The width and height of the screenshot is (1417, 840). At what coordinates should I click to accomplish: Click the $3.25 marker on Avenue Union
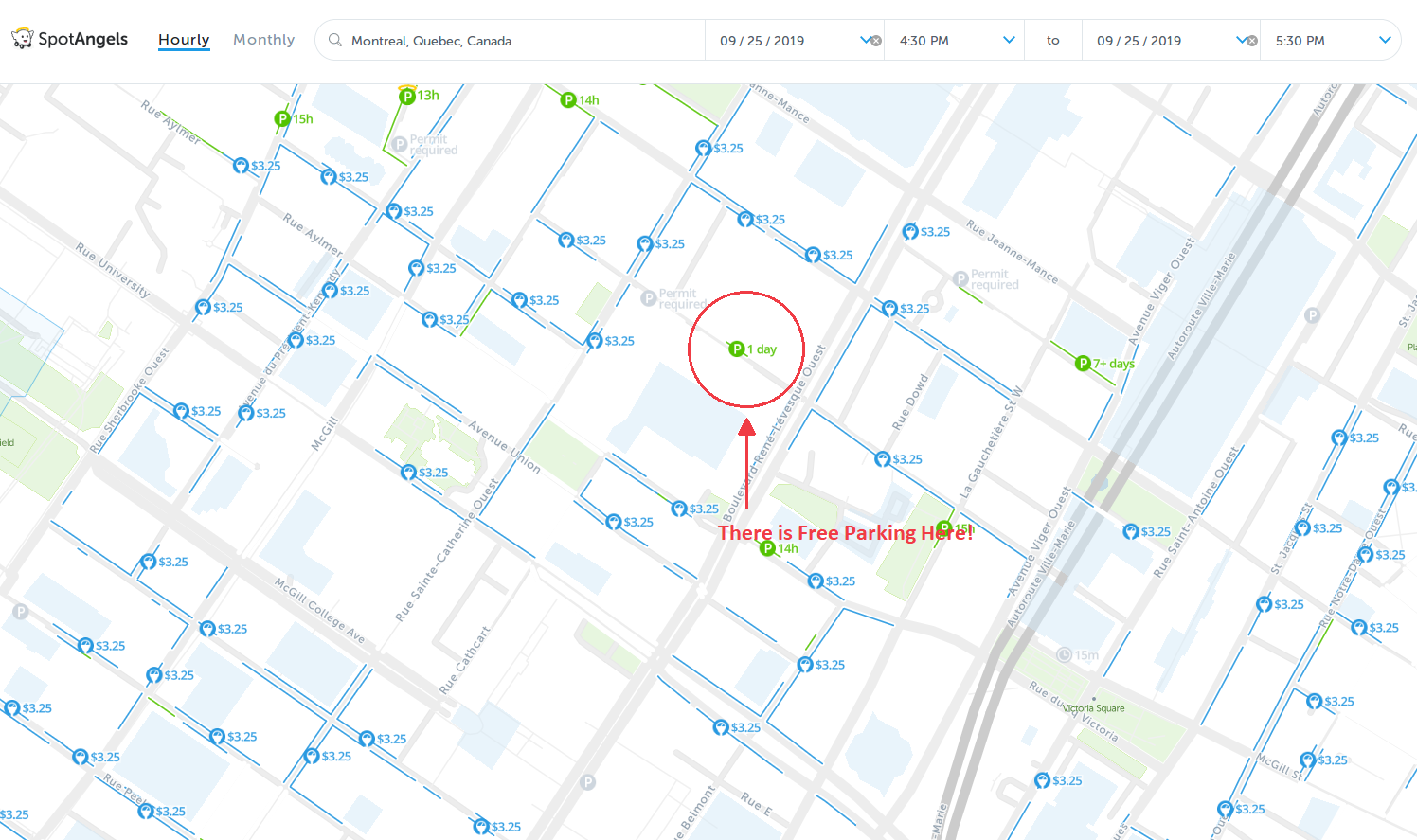point(408,473)
